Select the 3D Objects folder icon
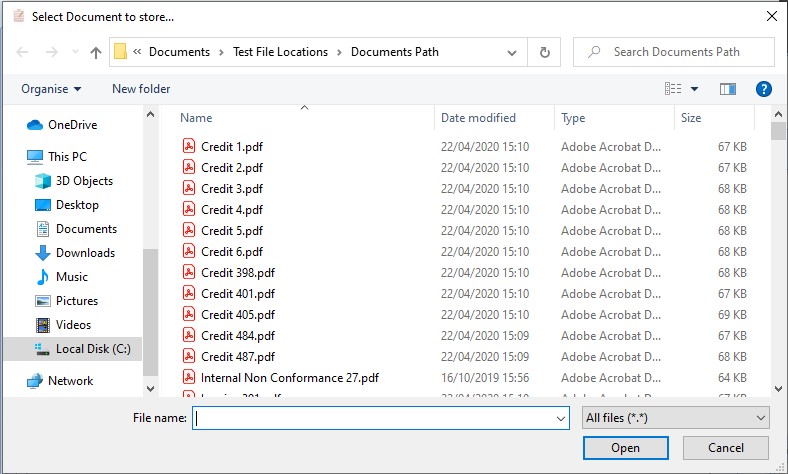 tap(43, 181)
